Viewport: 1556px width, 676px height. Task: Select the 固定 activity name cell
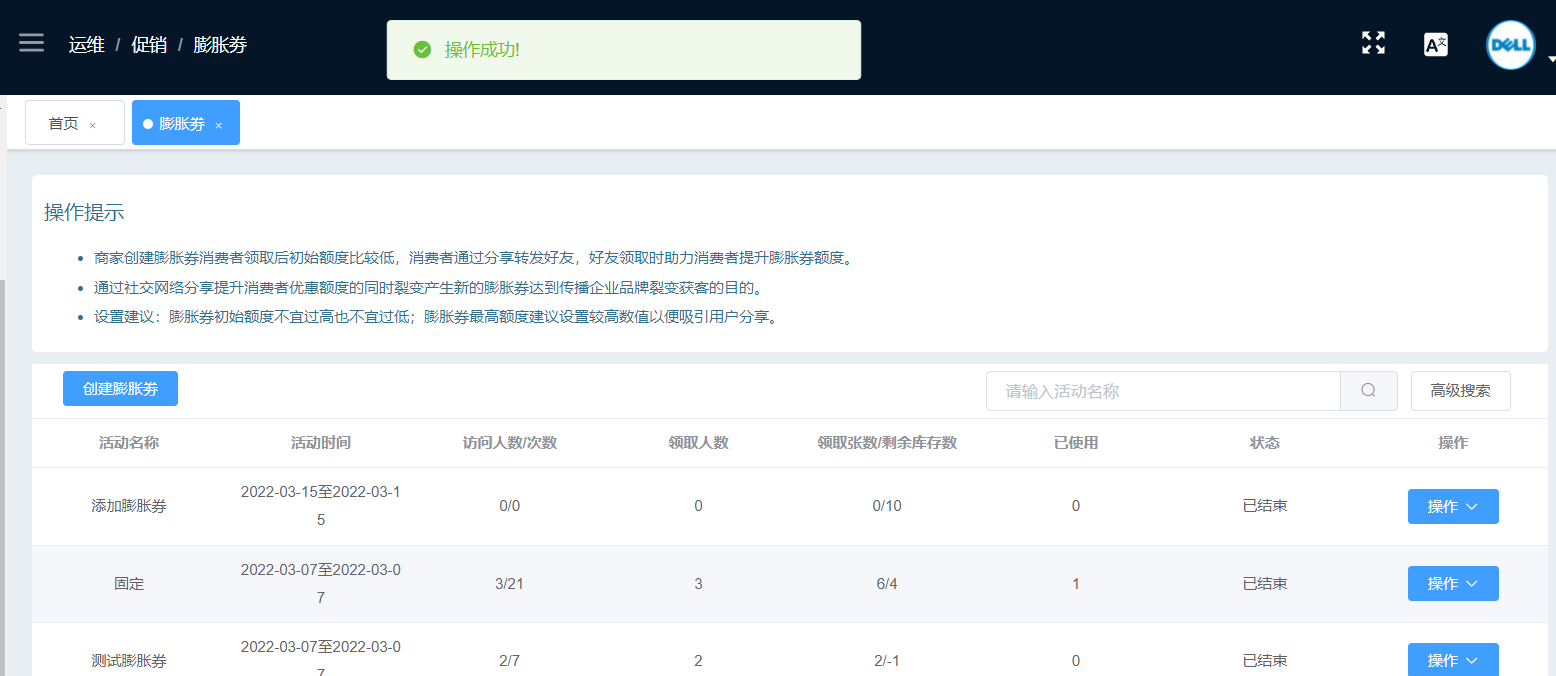[x=129, y=583]
